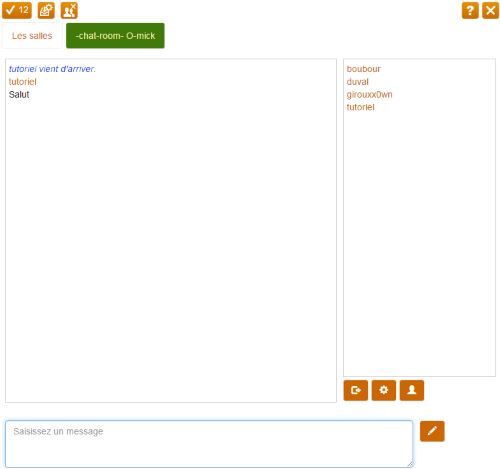Open room settings gear icon
The image size is (500, 469).
pyautogui.click(x=384, y=390)
